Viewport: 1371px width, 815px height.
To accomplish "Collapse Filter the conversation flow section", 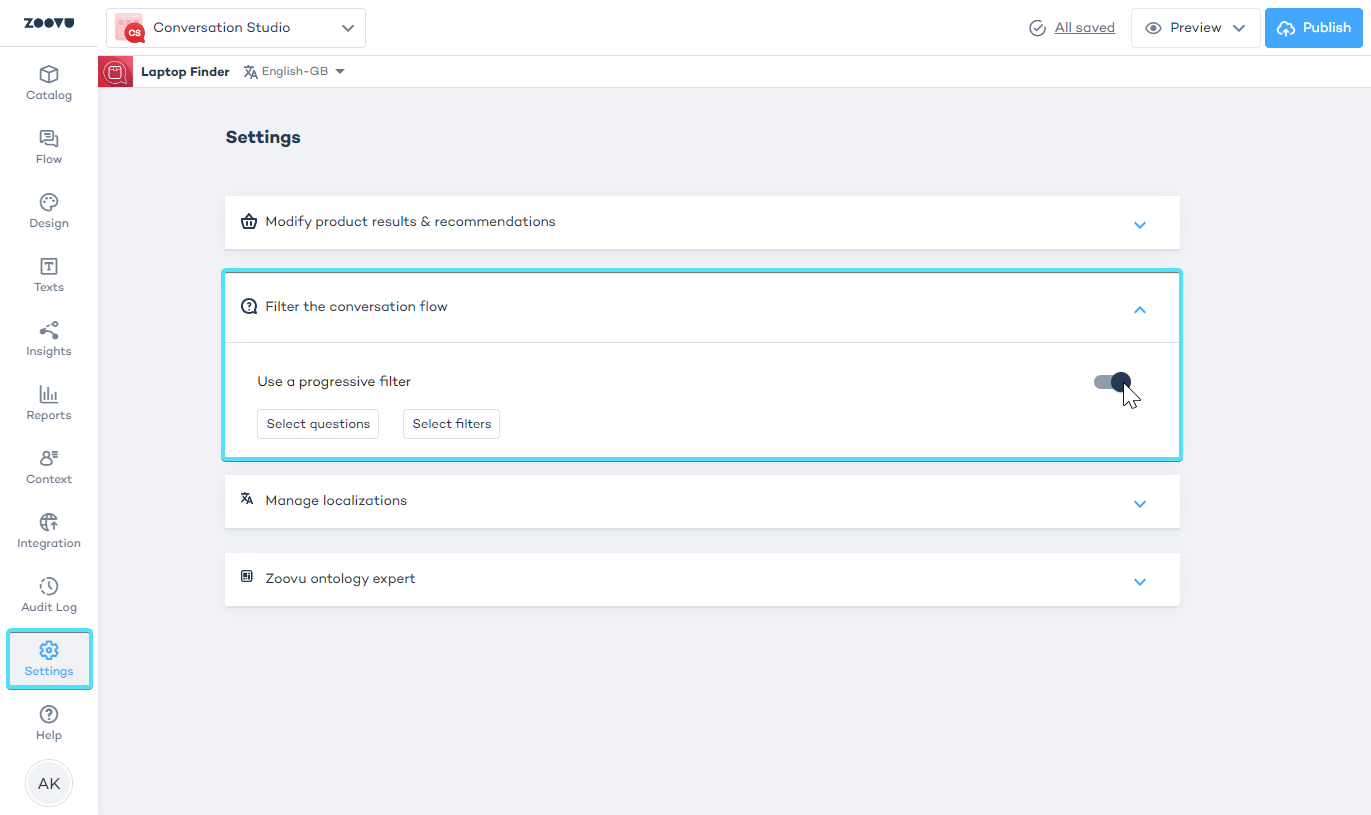I will pyautogui.click(x=1139, y=310).
